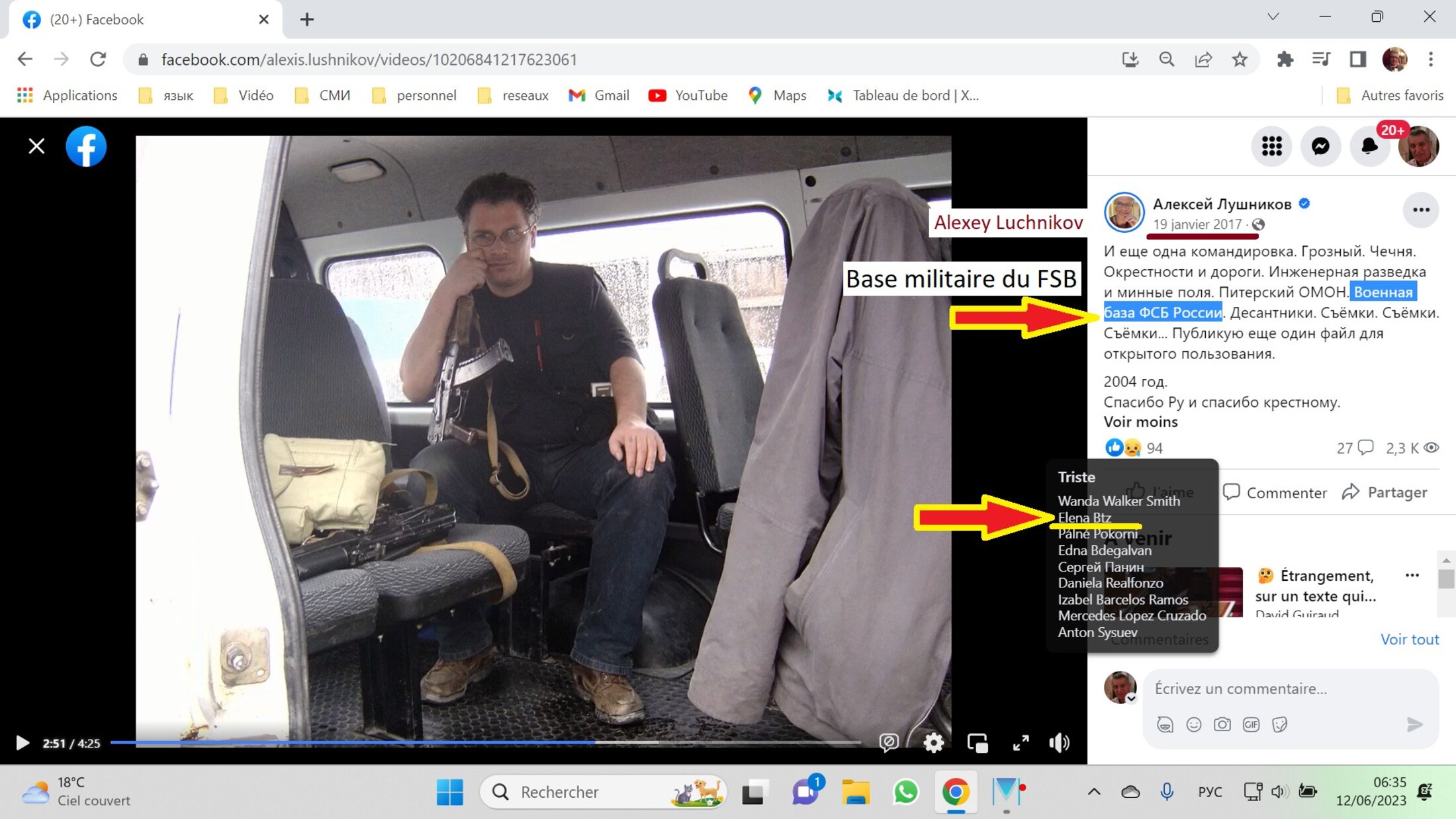Image resolution: width=1456 pixels, height=819 pixels.
Task: Open options for the suggested video
Action: [x=1412, y=575]
